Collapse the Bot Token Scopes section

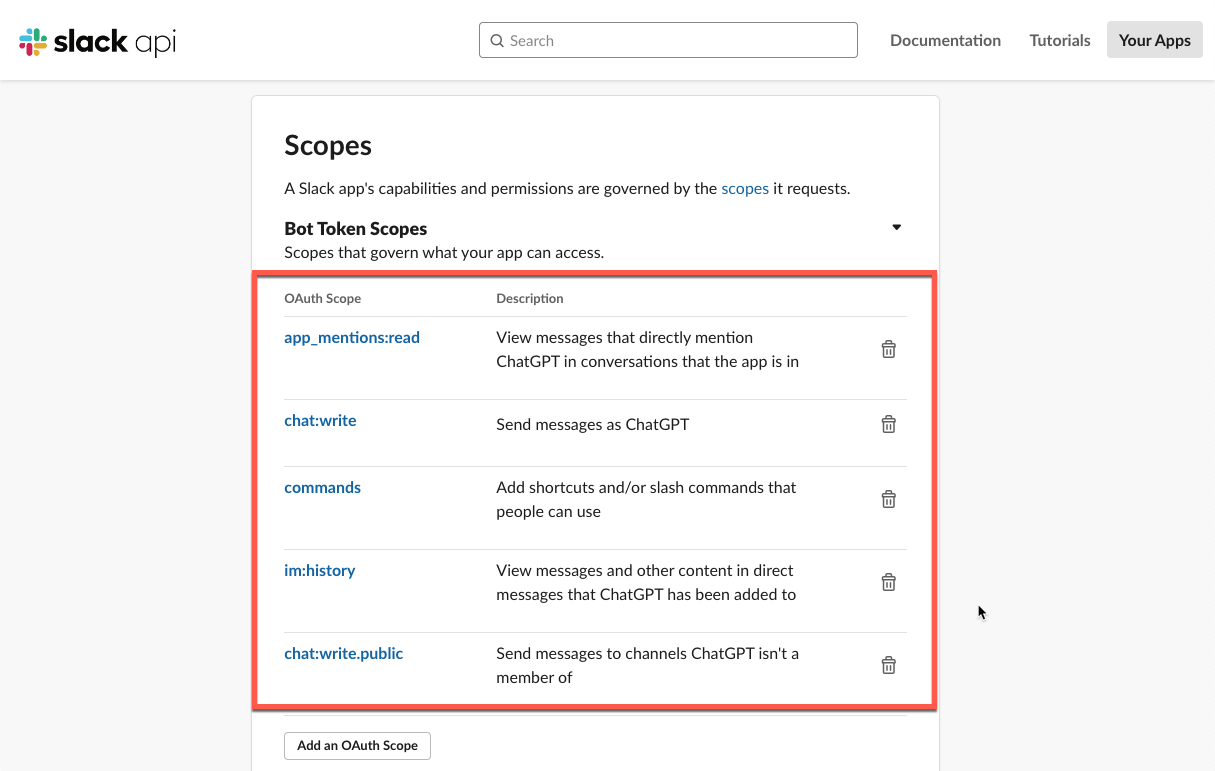(896, 227)
